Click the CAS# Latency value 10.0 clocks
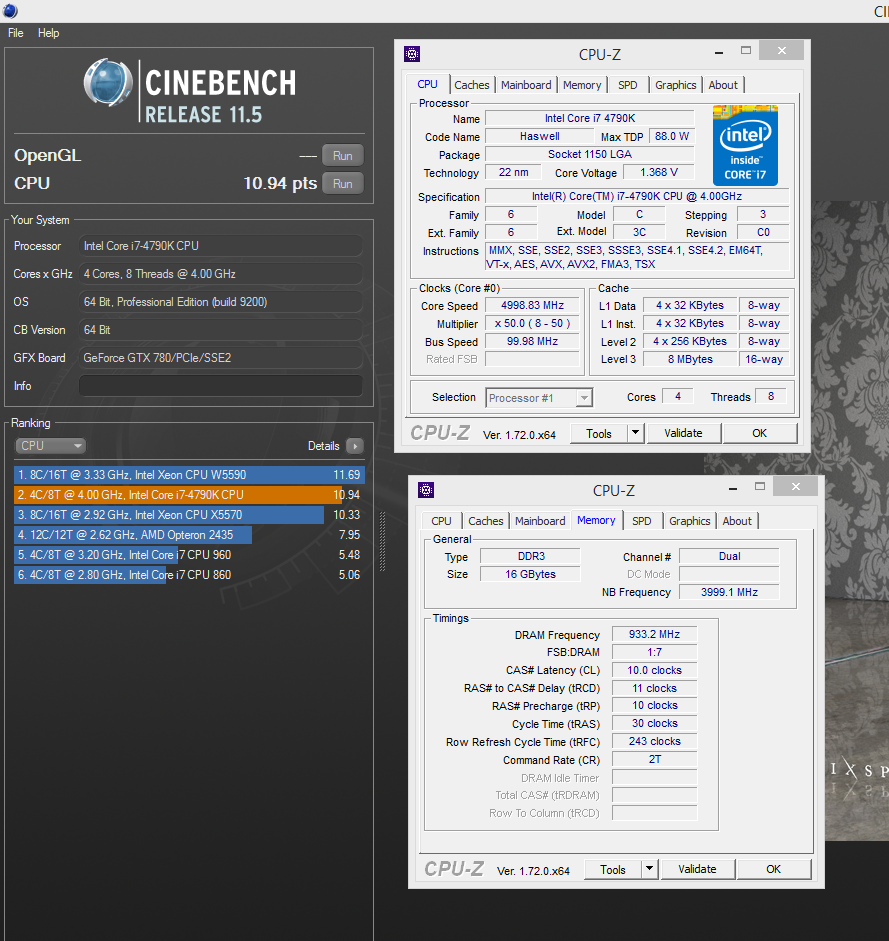 coord(654,670)
